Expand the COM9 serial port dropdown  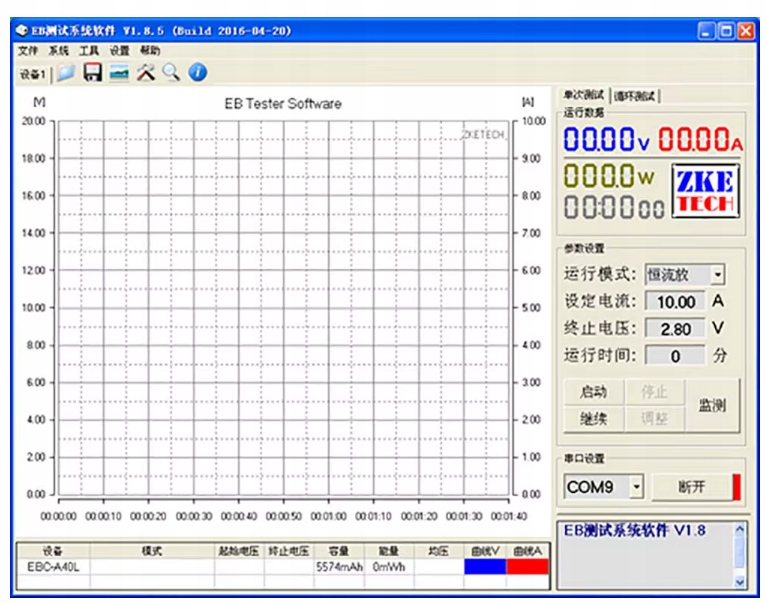pos(637,487)
